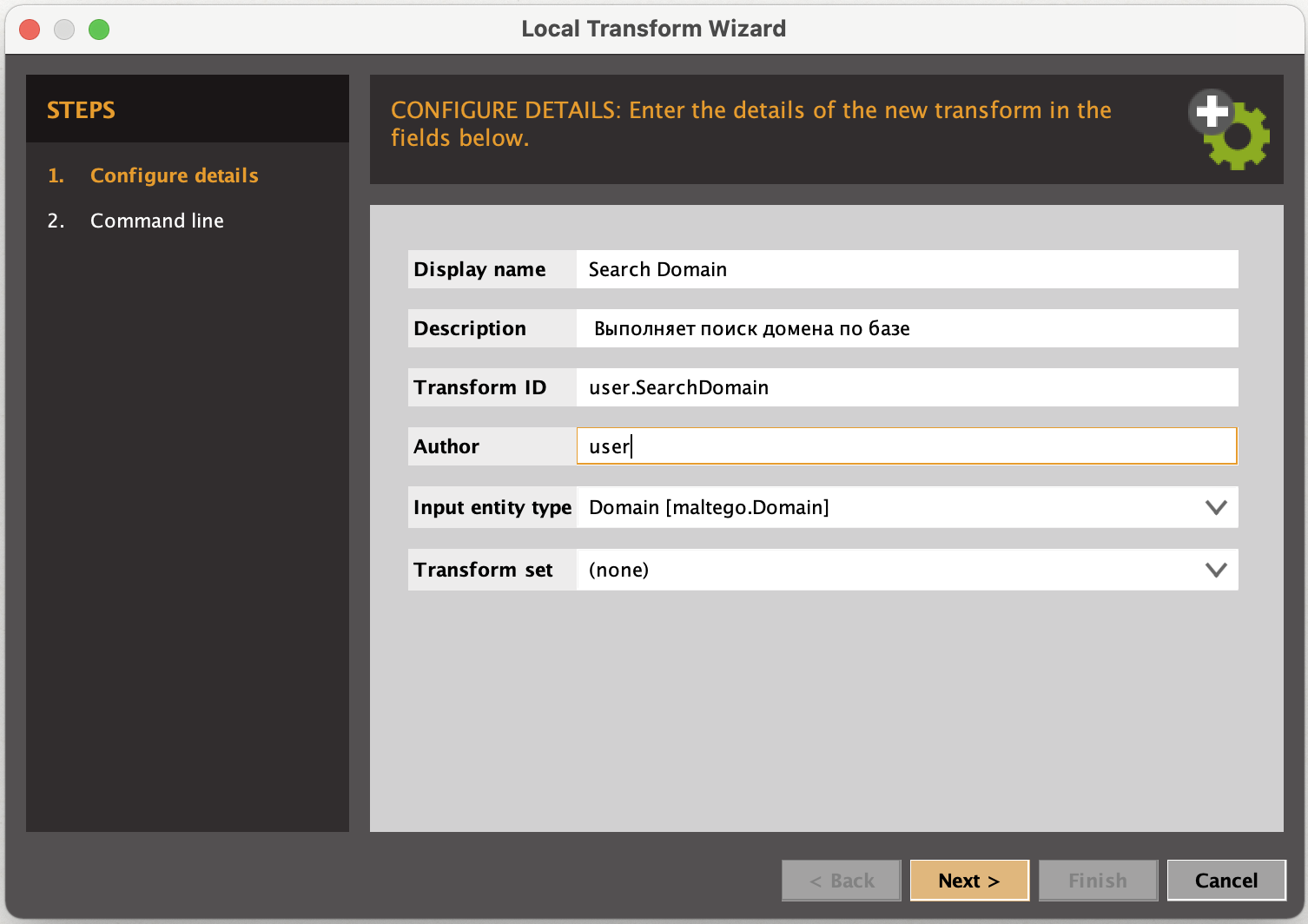Click the Local Transform Wizard title bar
Viewport: 1308px width, 924px height.
pyautogui.click(x=654, y=29)
